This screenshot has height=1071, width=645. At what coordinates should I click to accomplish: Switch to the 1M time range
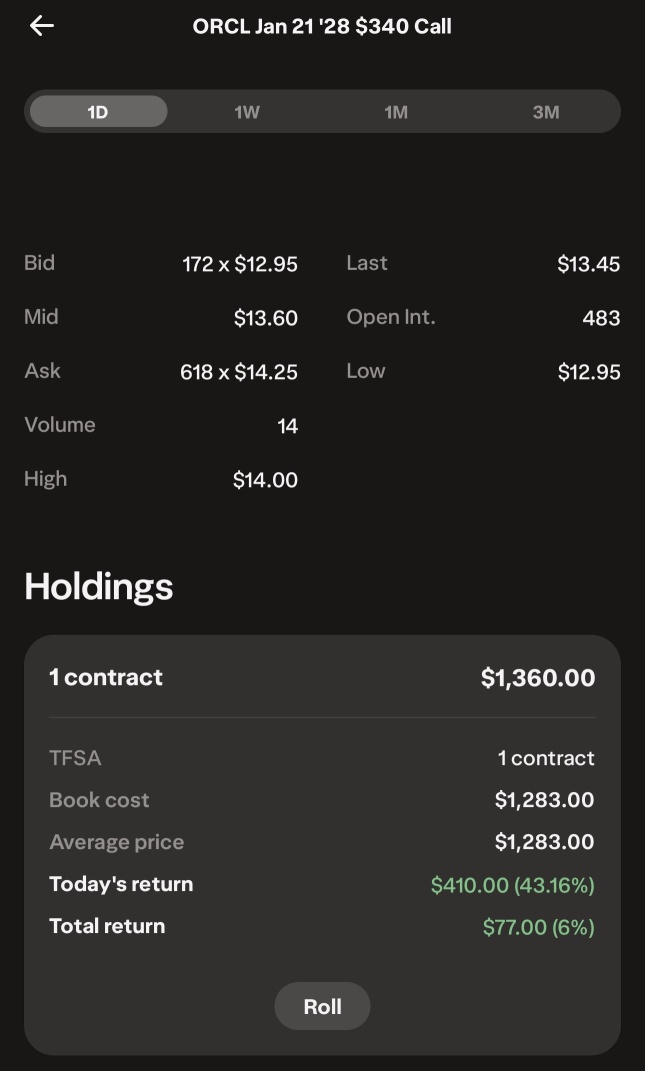point(396,111)
